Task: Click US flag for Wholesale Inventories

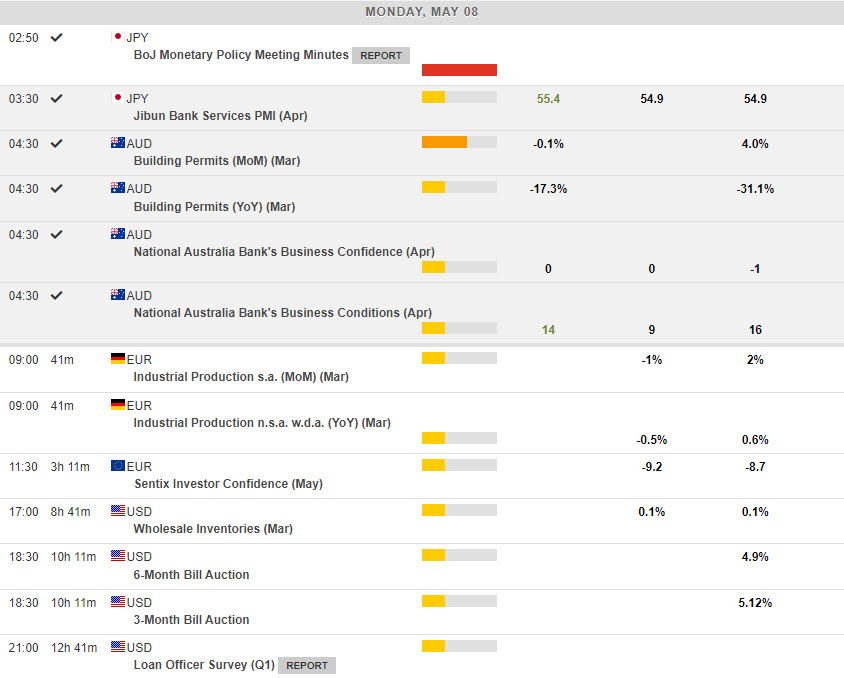Action: pos(117,511)
